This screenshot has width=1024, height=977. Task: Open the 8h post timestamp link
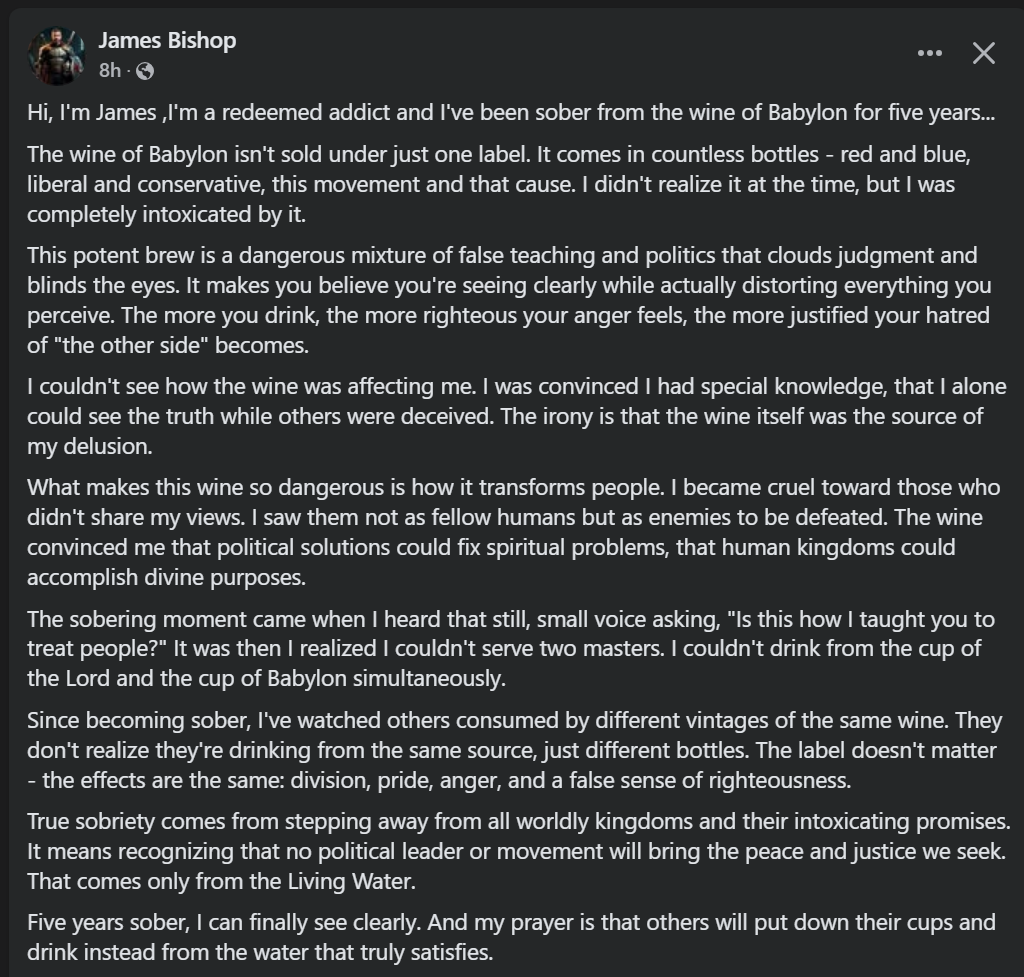point(109,71)
